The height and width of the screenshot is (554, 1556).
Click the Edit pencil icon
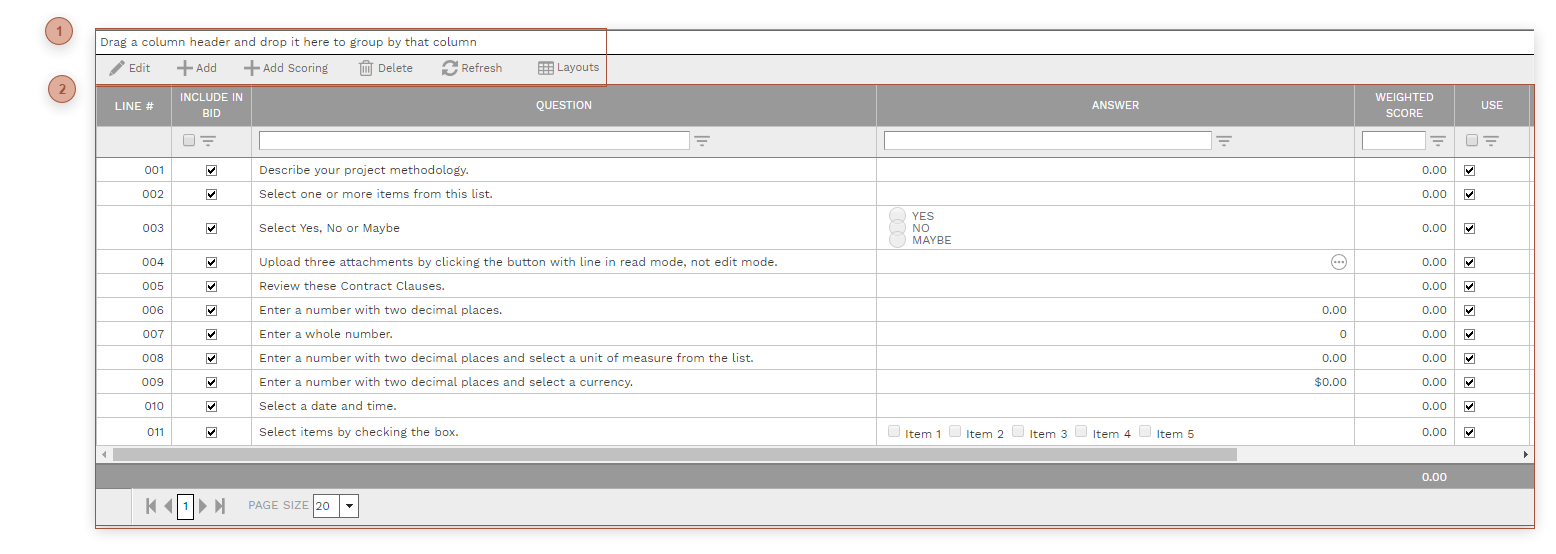click(x=118, y=68)
